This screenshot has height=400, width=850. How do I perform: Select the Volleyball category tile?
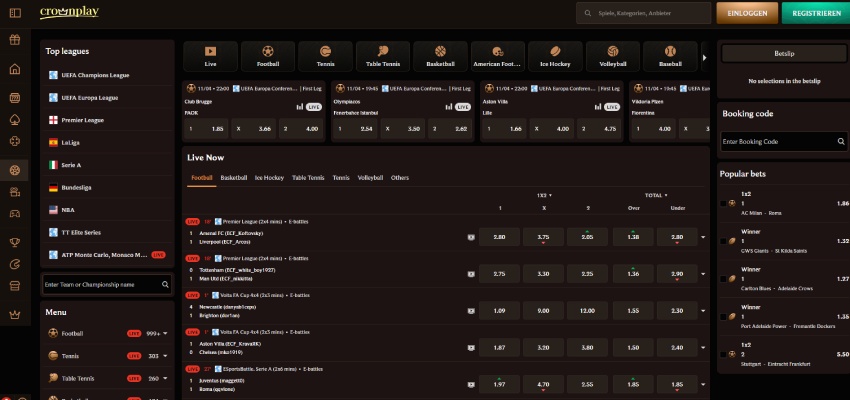point(613,56)
